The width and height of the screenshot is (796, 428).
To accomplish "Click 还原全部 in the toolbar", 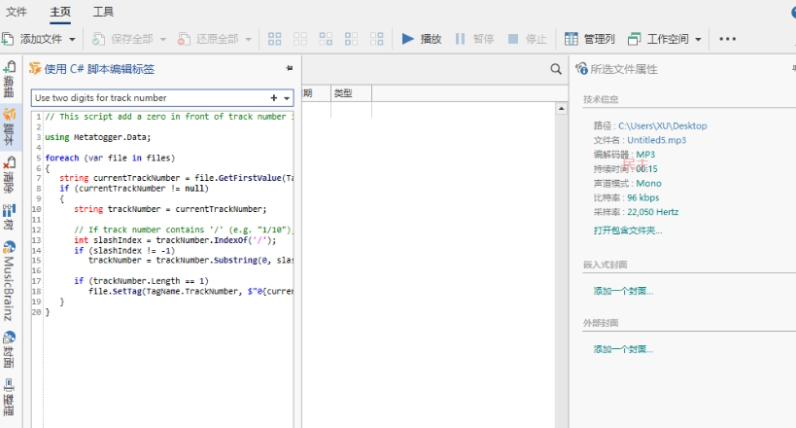I will (x=208, y=39).
